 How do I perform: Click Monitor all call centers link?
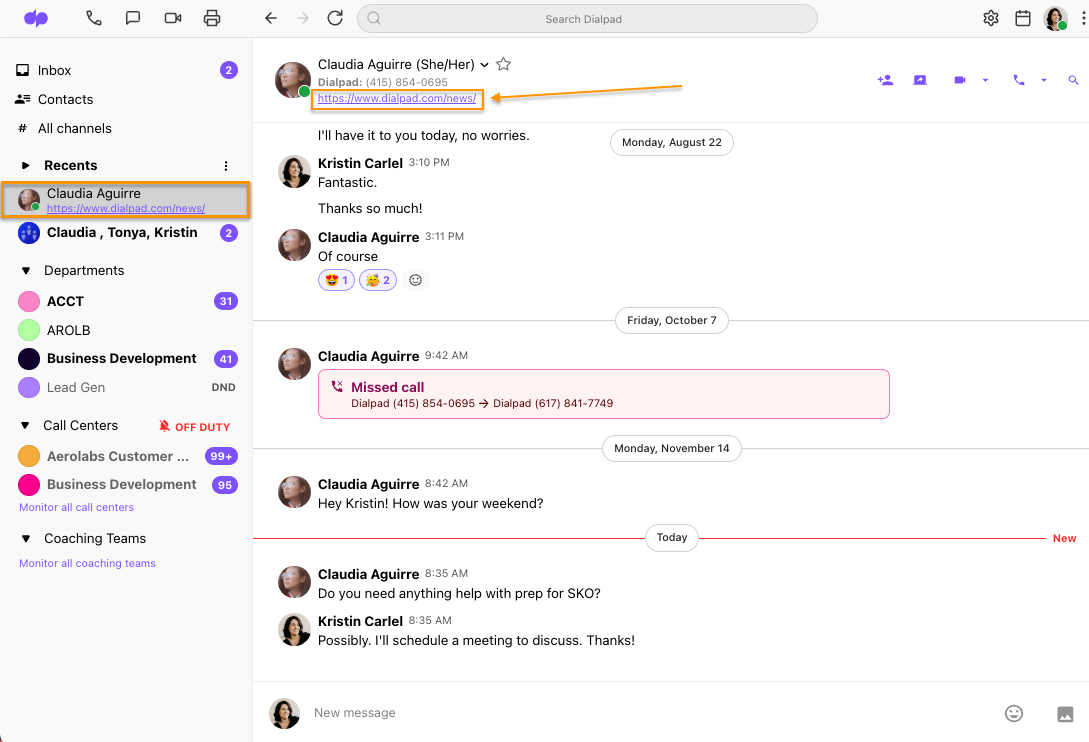click(x=76, y=507)
